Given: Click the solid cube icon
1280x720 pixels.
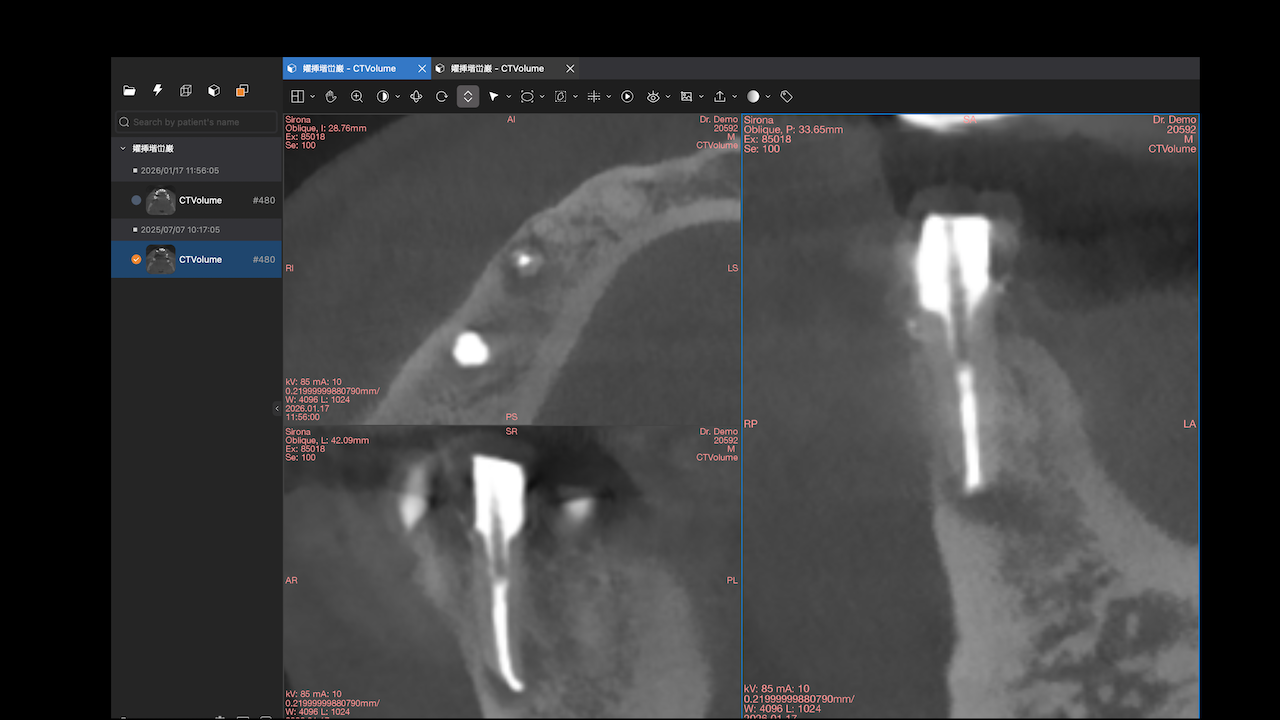Looking at the screenshot, I should pos(214,90).
